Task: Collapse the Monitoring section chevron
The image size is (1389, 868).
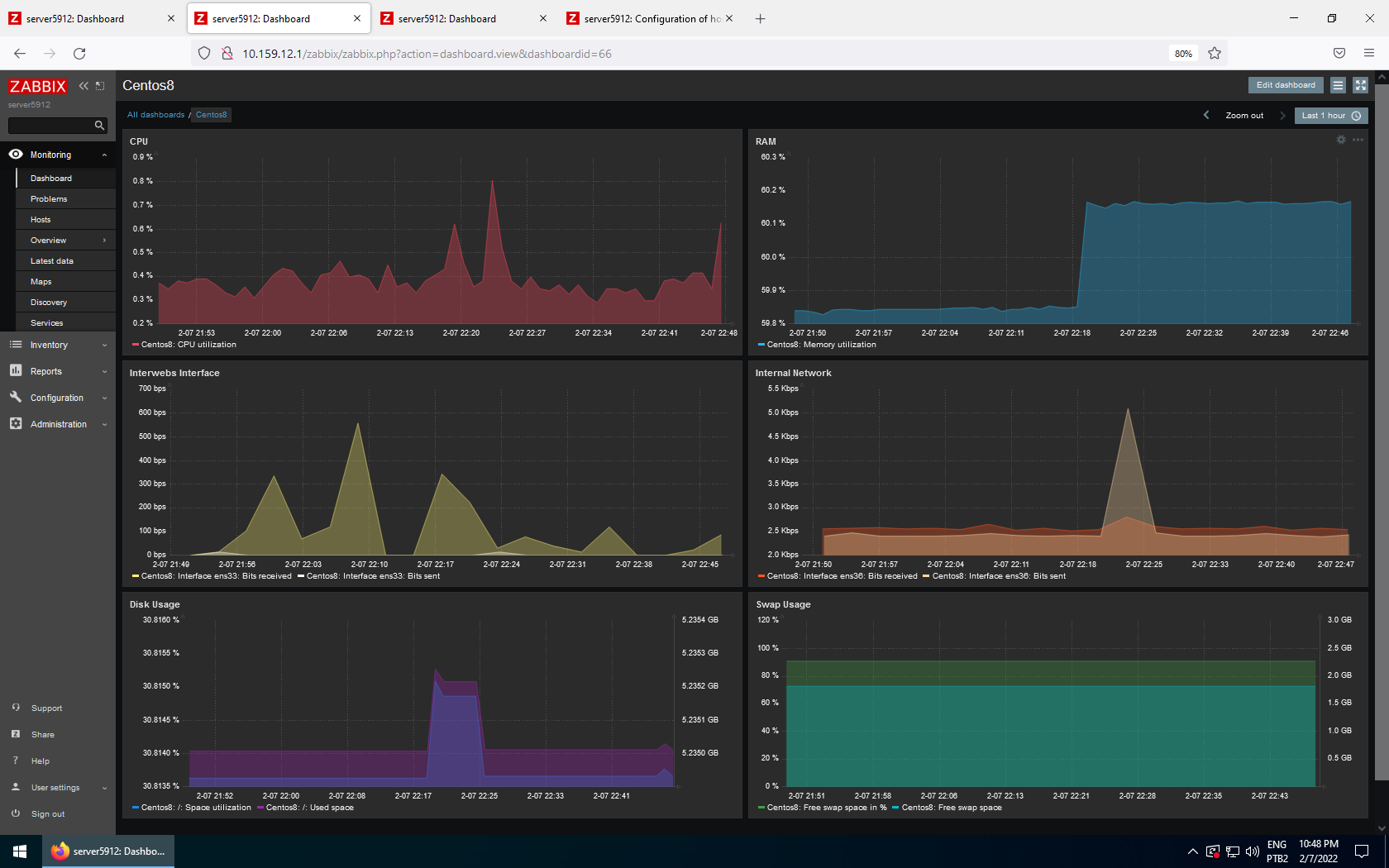Action: 104,155
